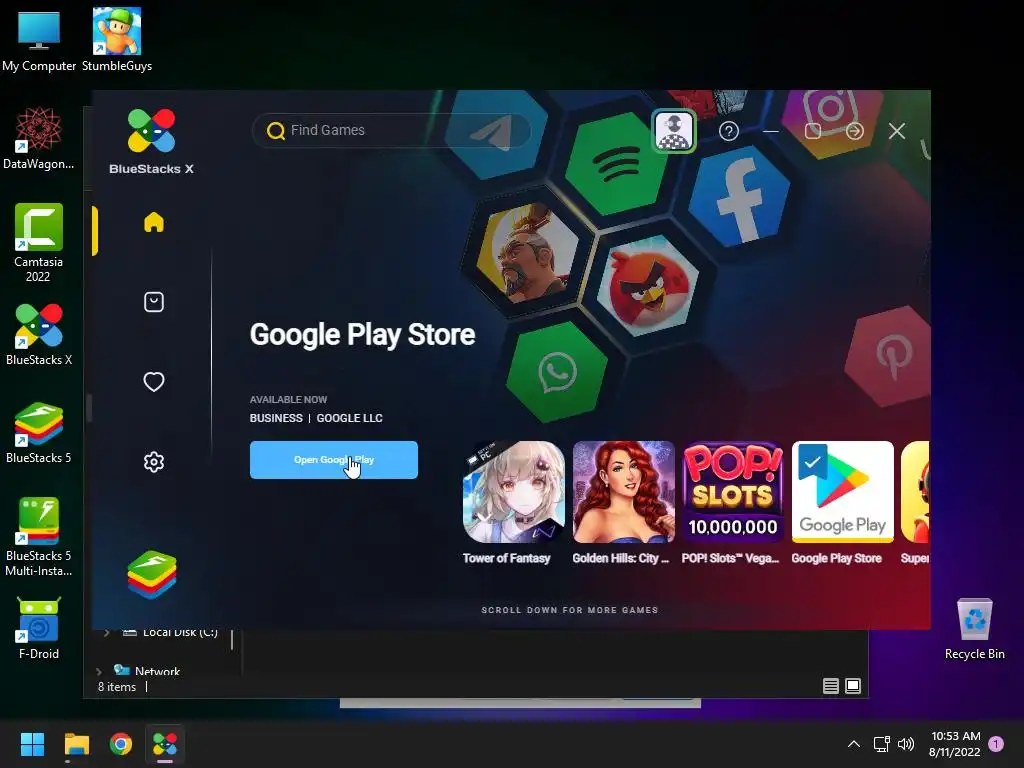1024x768 pixels.
Task: Click the Open Google Play button
Action: 334,460
